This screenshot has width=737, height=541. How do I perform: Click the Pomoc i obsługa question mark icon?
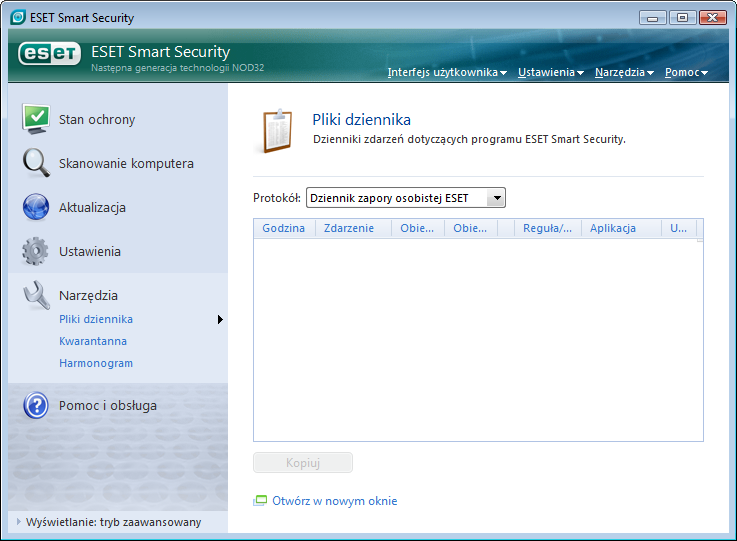36,405
